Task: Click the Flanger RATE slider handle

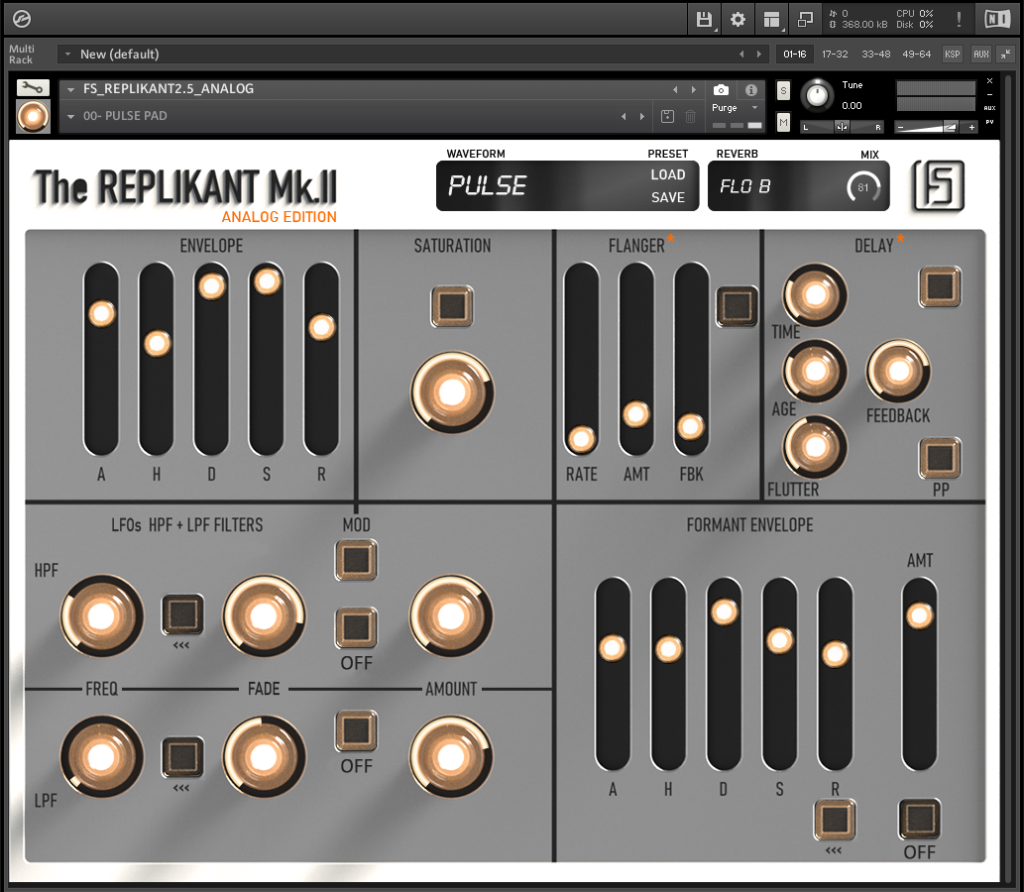Action: point(581,439)
